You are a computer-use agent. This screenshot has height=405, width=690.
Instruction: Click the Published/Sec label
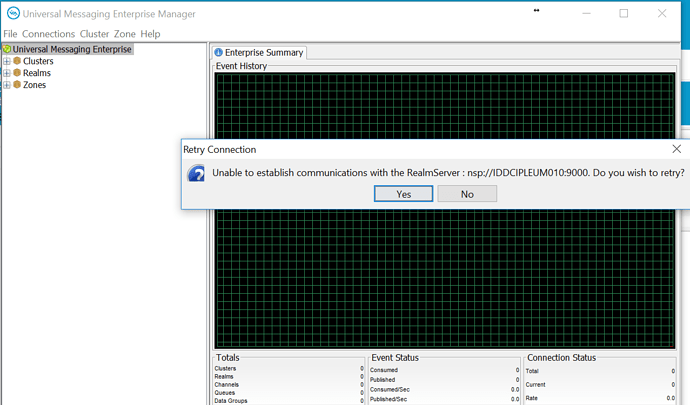(388, 399)
